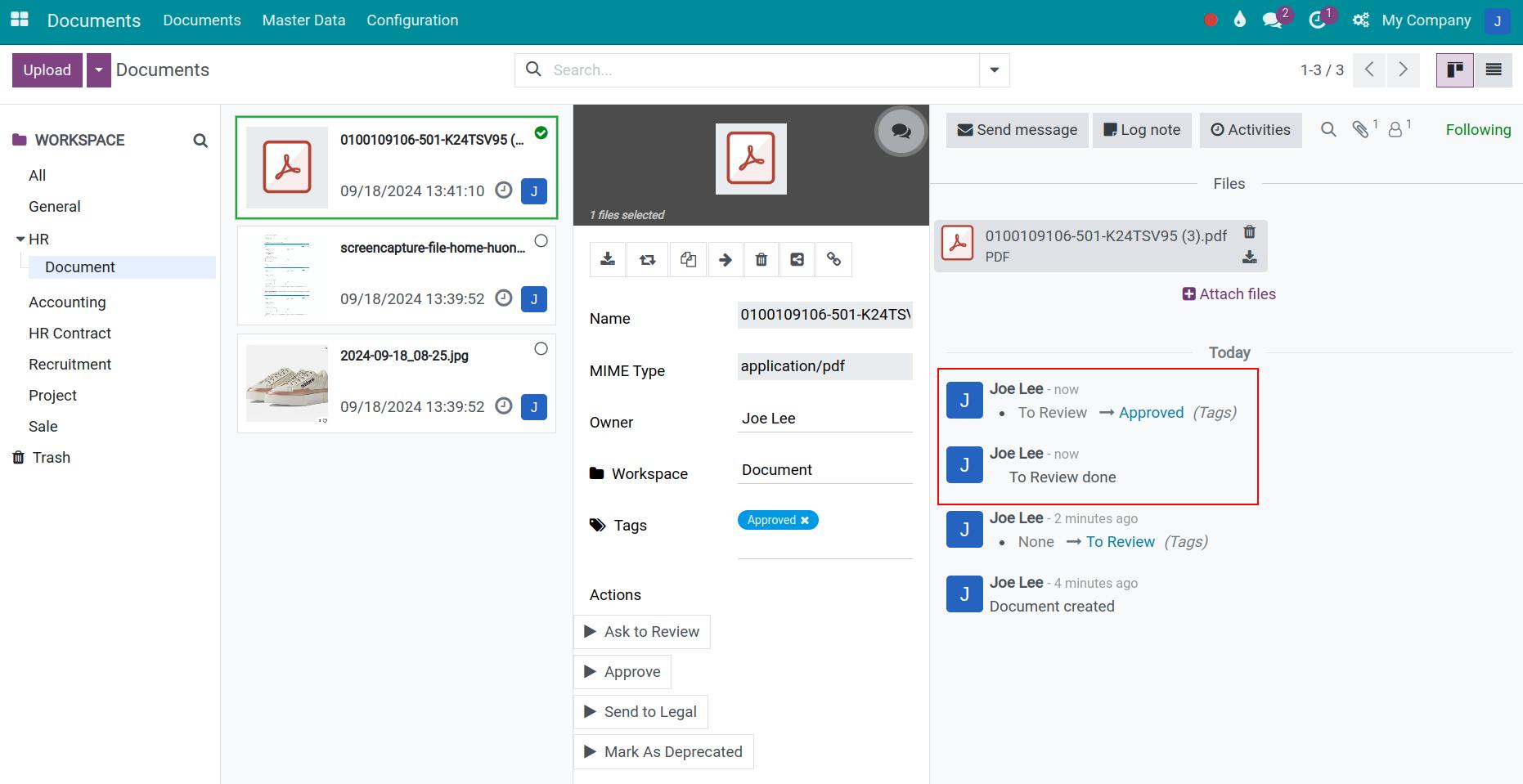Click the share document icon
1523x784 pixels.
[797, 260]
